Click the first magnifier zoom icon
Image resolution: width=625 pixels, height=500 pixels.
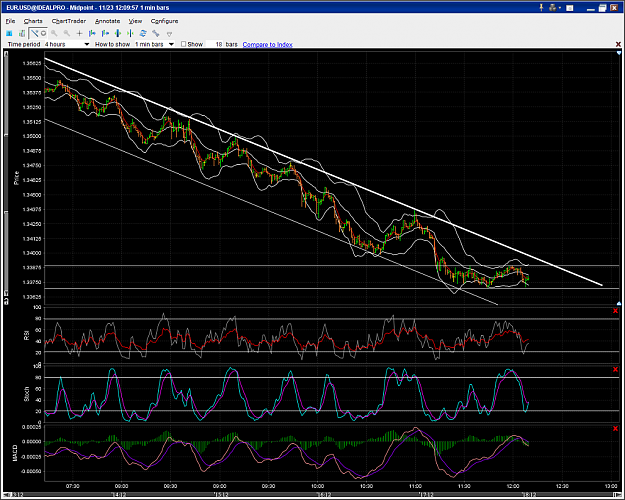click(x=54, y=33)
